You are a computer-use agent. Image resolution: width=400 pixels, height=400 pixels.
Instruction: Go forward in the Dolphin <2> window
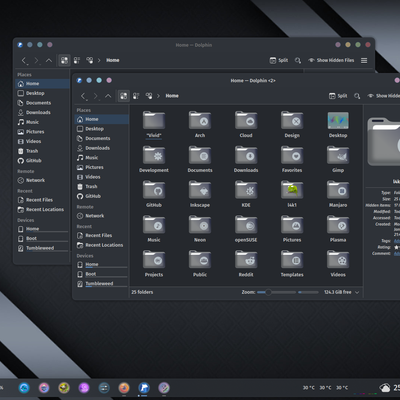(x=96, y=96)
